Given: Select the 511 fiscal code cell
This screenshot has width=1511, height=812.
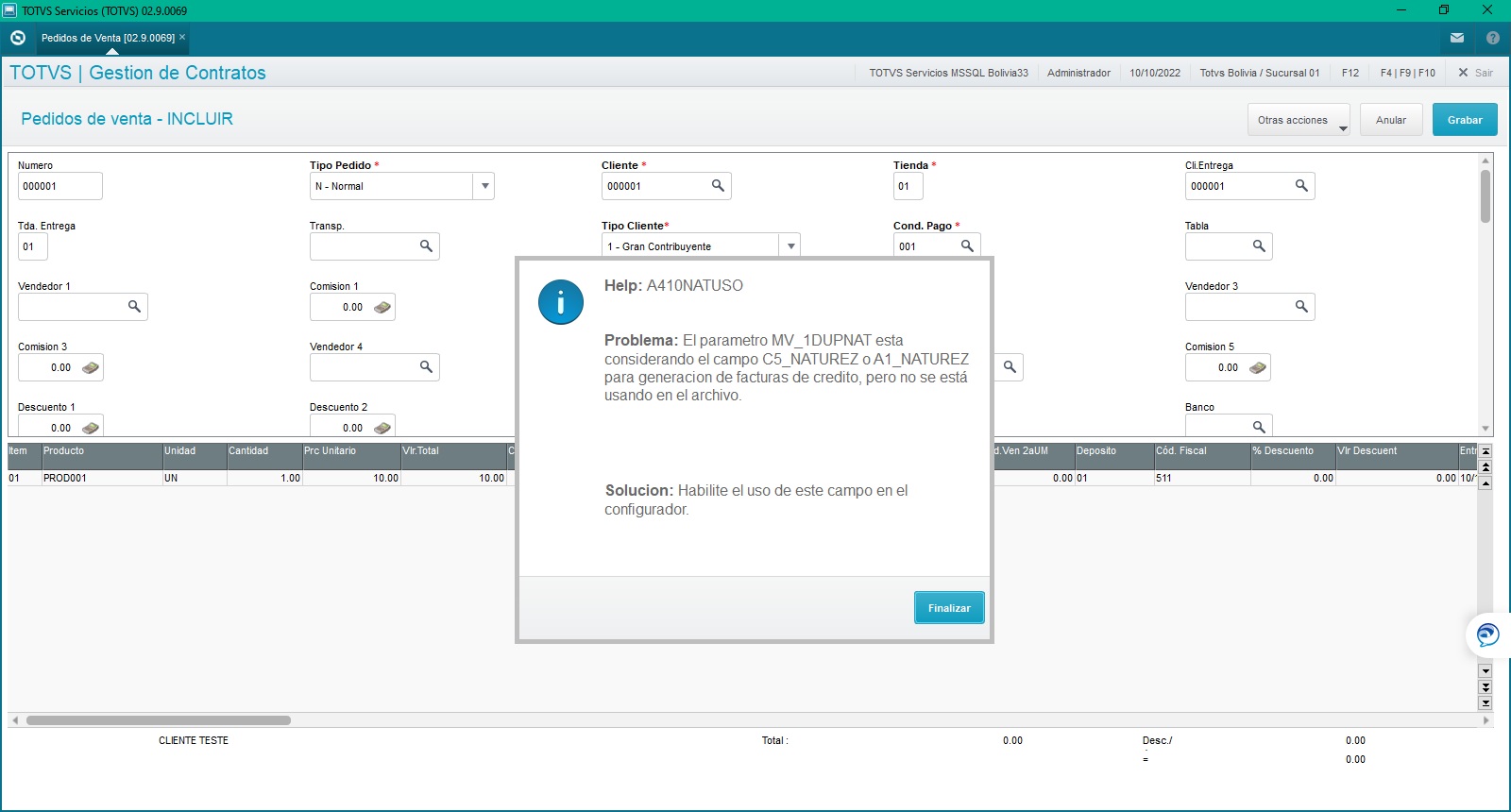Looking at the screenshot, I should click(1202, 478).
